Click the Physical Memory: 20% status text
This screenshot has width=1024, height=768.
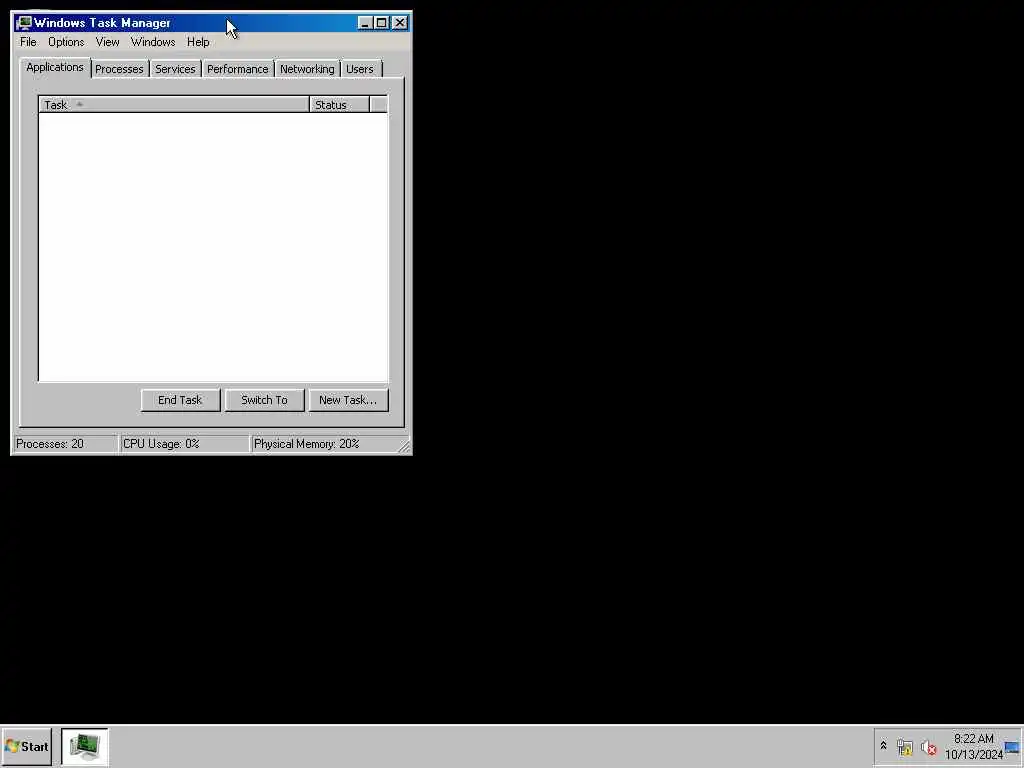pos(306,444)
